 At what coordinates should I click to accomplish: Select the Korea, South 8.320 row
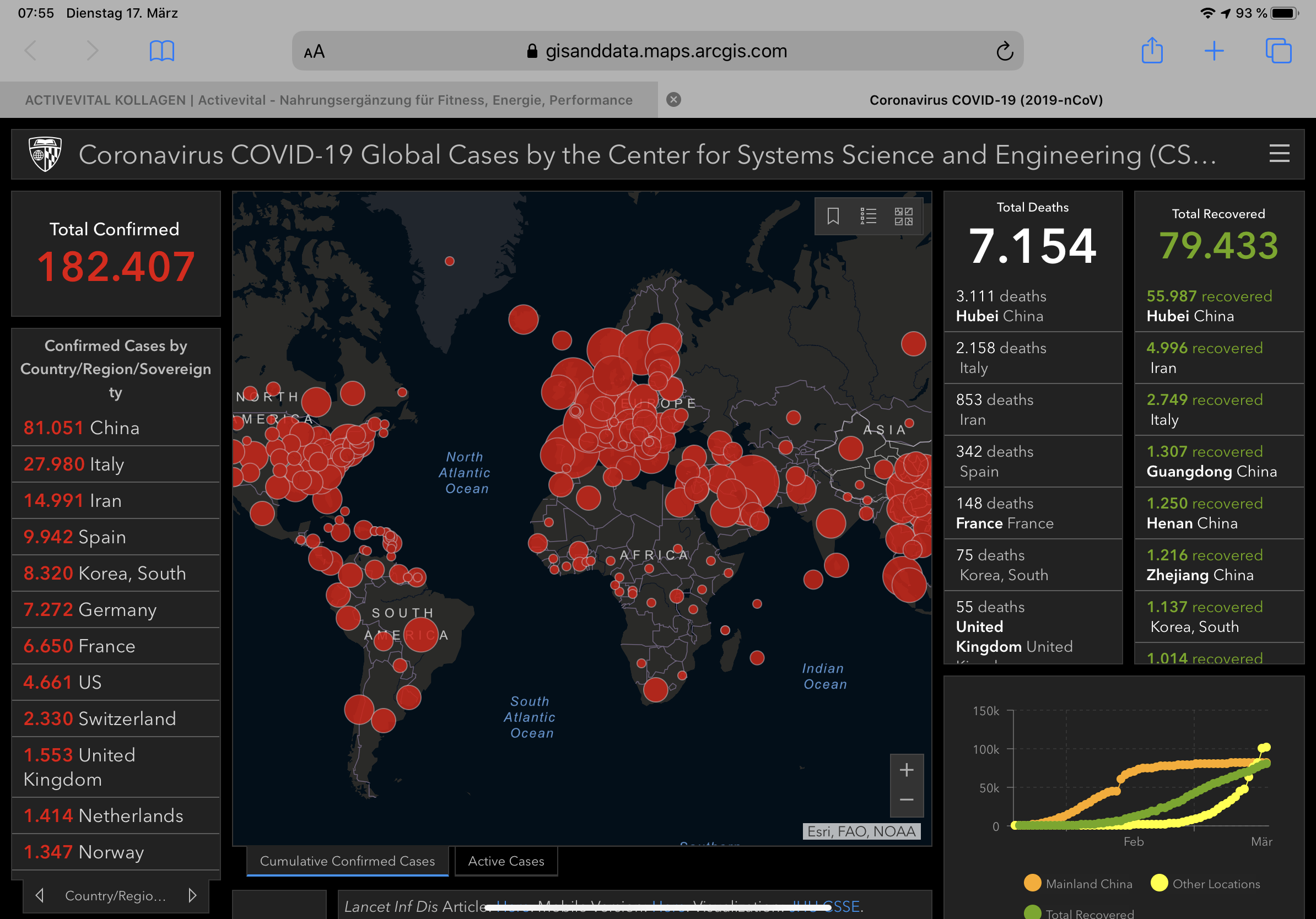click(116, 573)
